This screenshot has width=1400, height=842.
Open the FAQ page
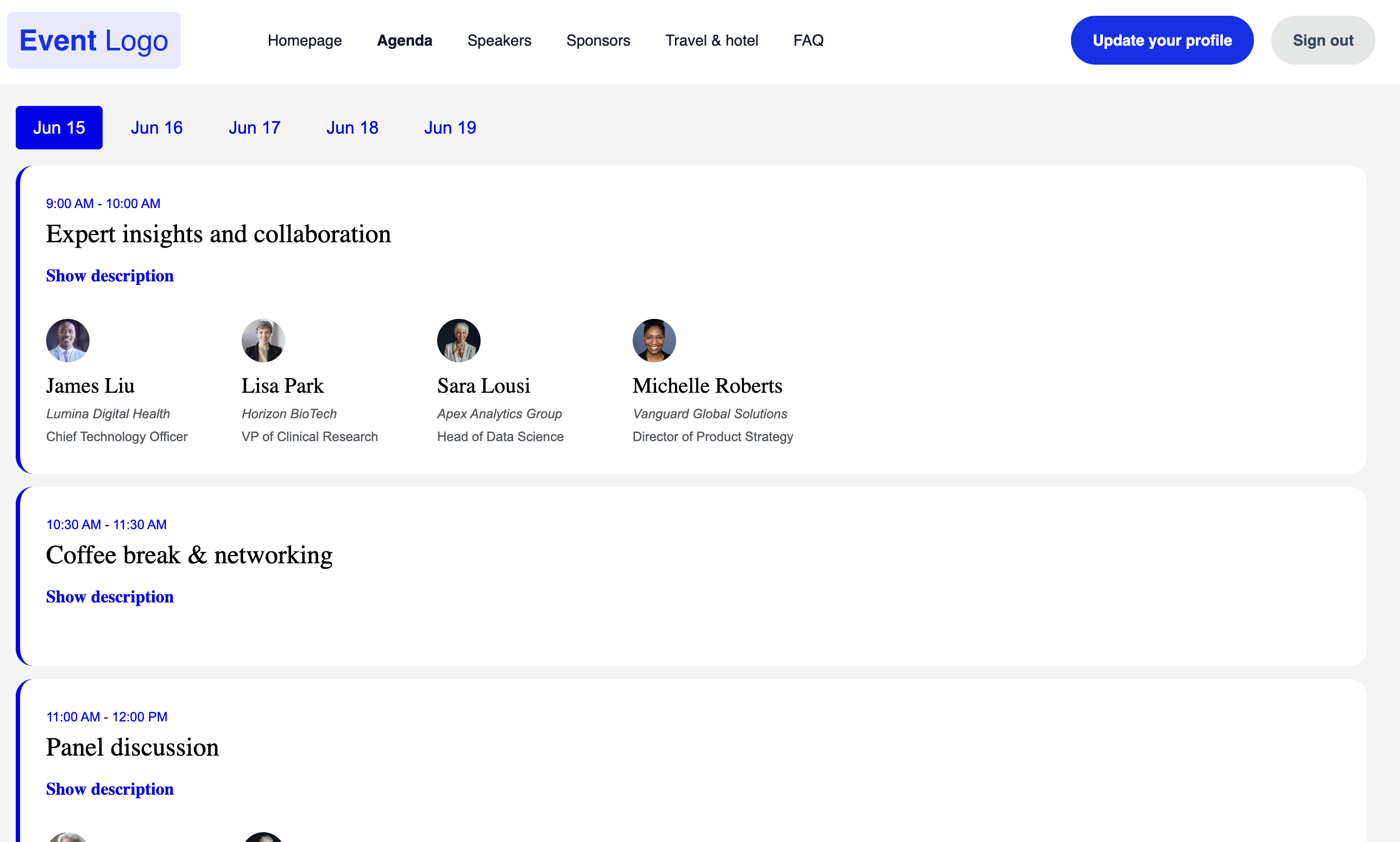coord(808,40)
